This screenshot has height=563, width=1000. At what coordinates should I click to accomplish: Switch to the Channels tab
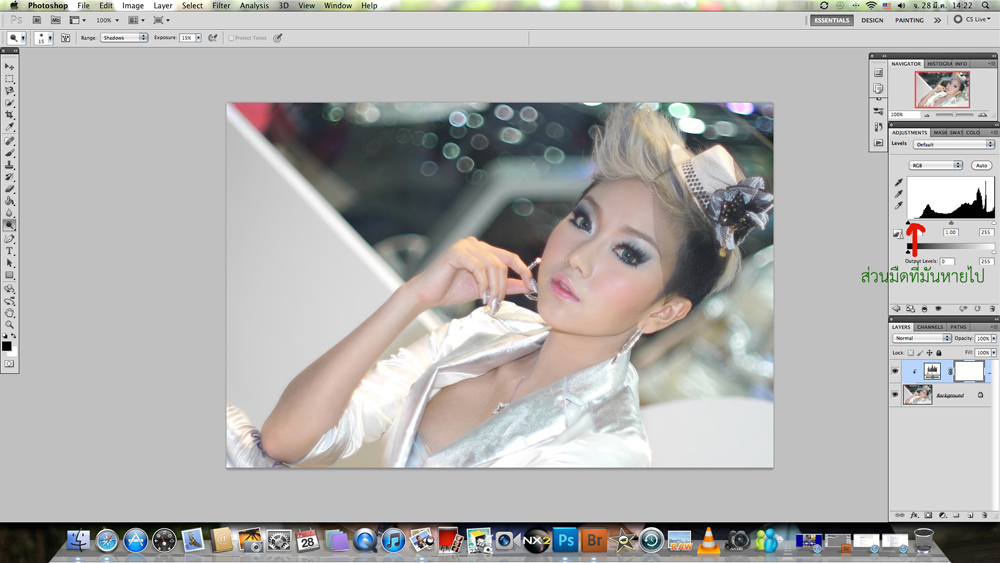930,327
